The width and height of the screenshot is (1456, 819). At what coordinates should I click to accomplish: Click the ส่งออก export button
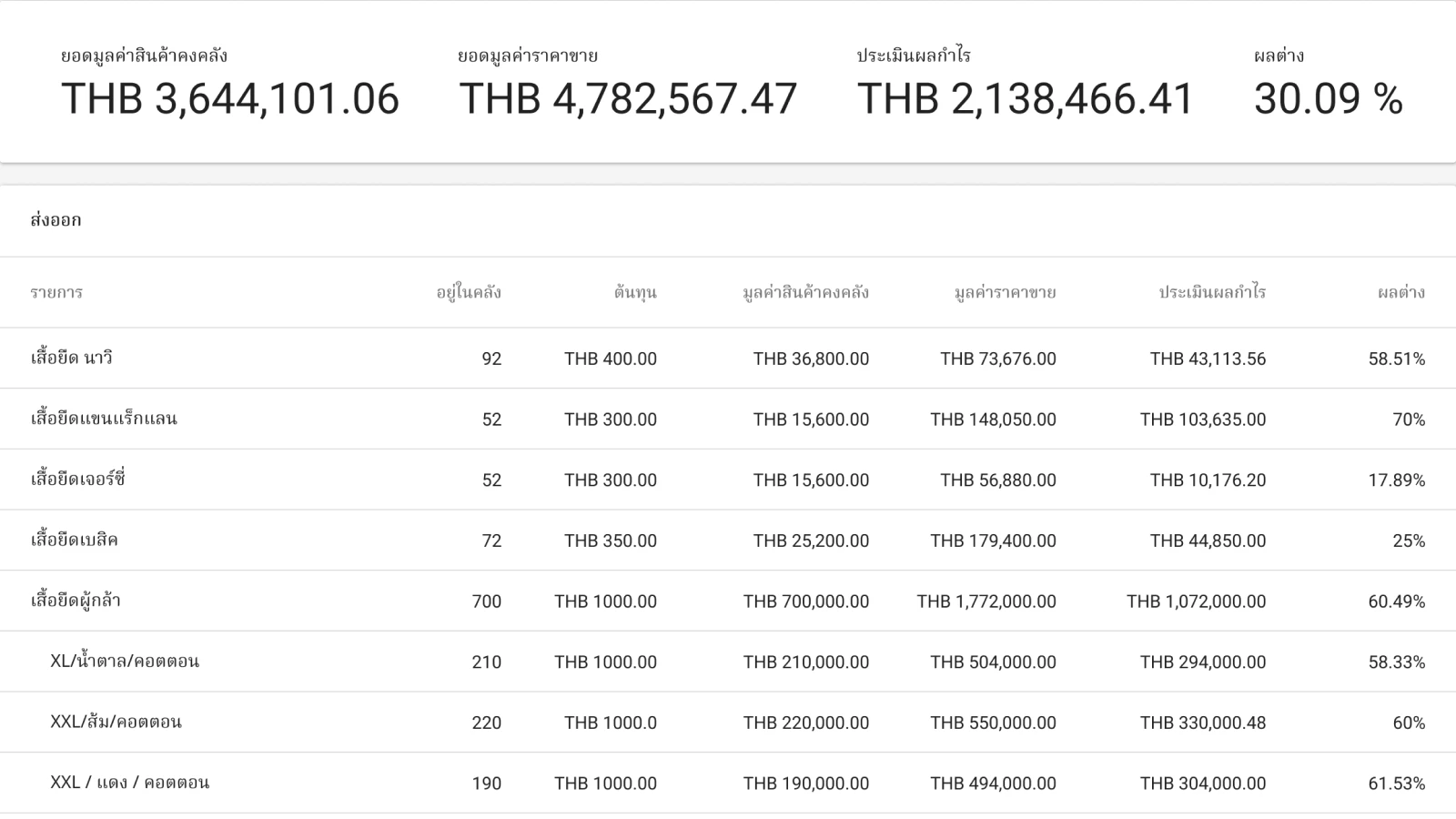click(56, 220)
